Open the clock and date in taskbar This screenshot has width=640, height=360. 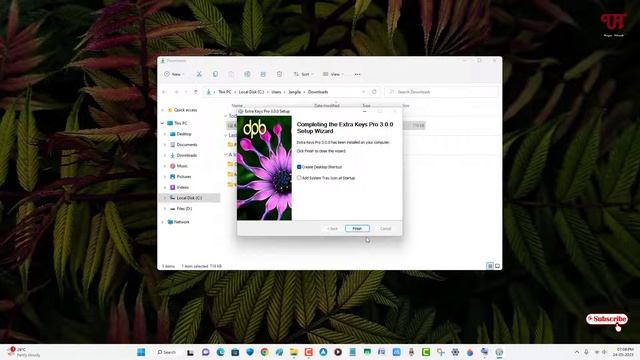623,352
